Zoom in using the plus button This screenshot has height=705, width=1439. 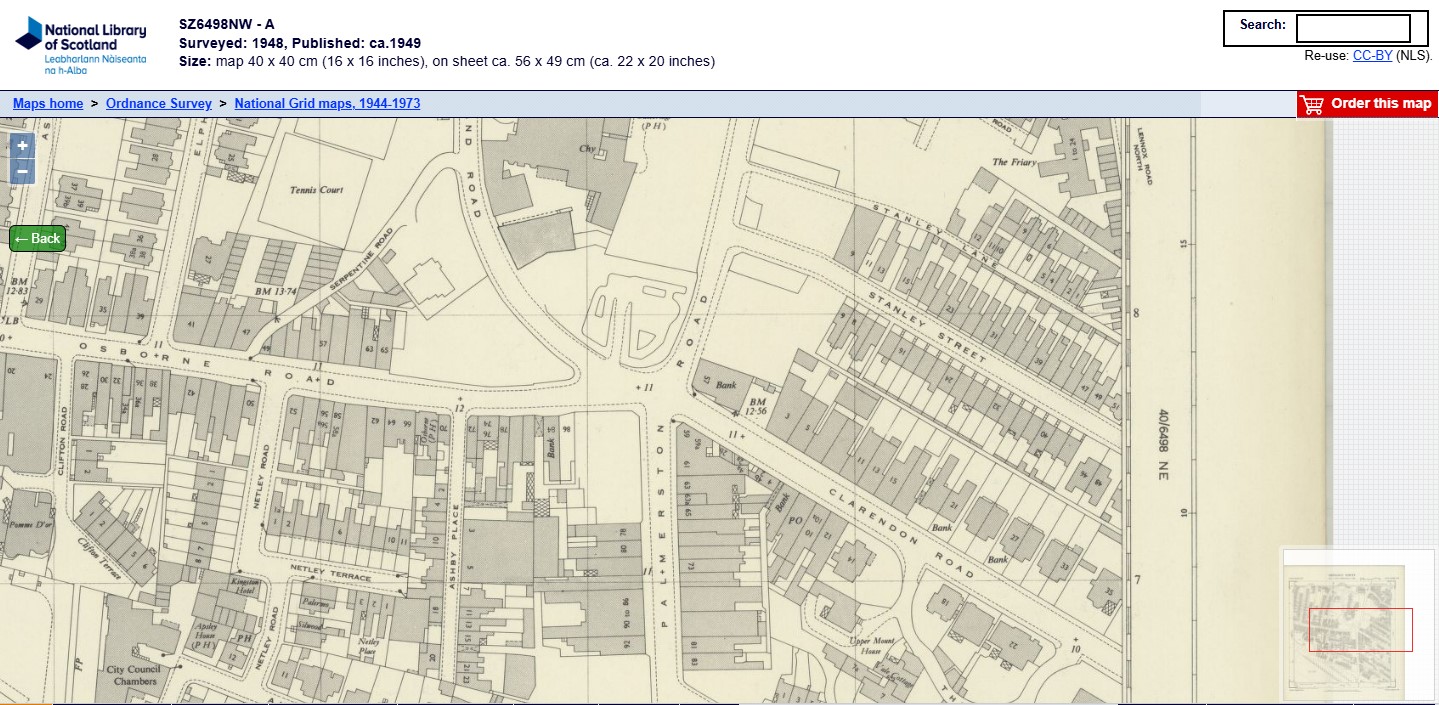(x=22, y=146)
